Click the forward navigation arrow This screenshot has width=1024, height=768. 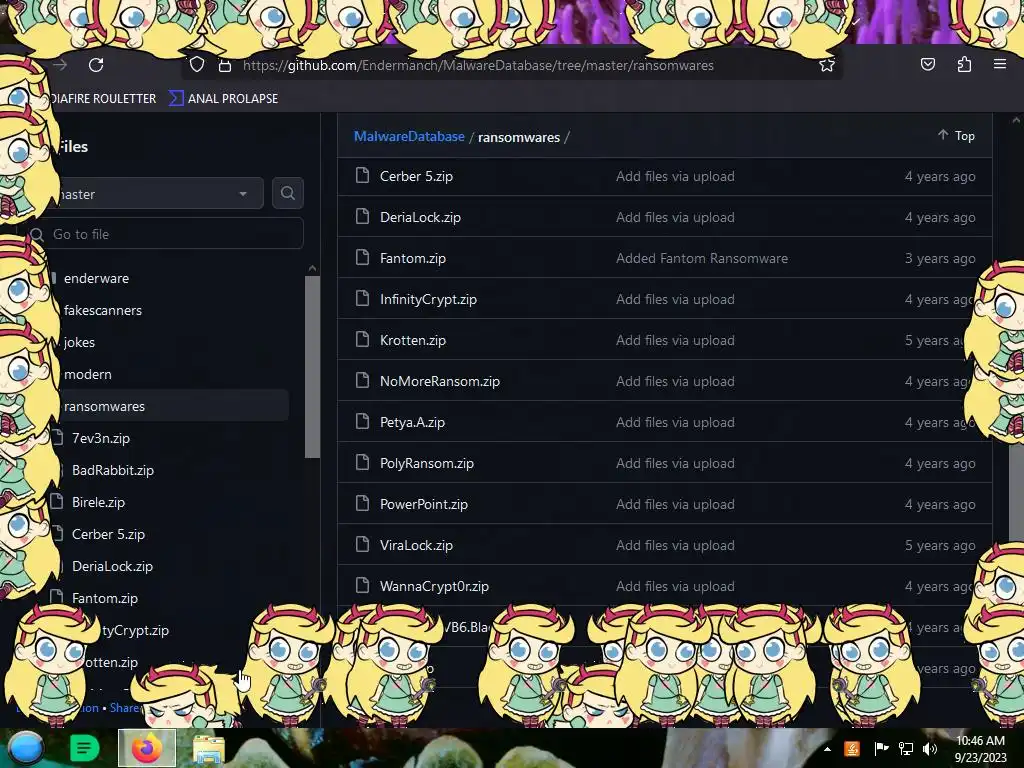coord(60,65)
